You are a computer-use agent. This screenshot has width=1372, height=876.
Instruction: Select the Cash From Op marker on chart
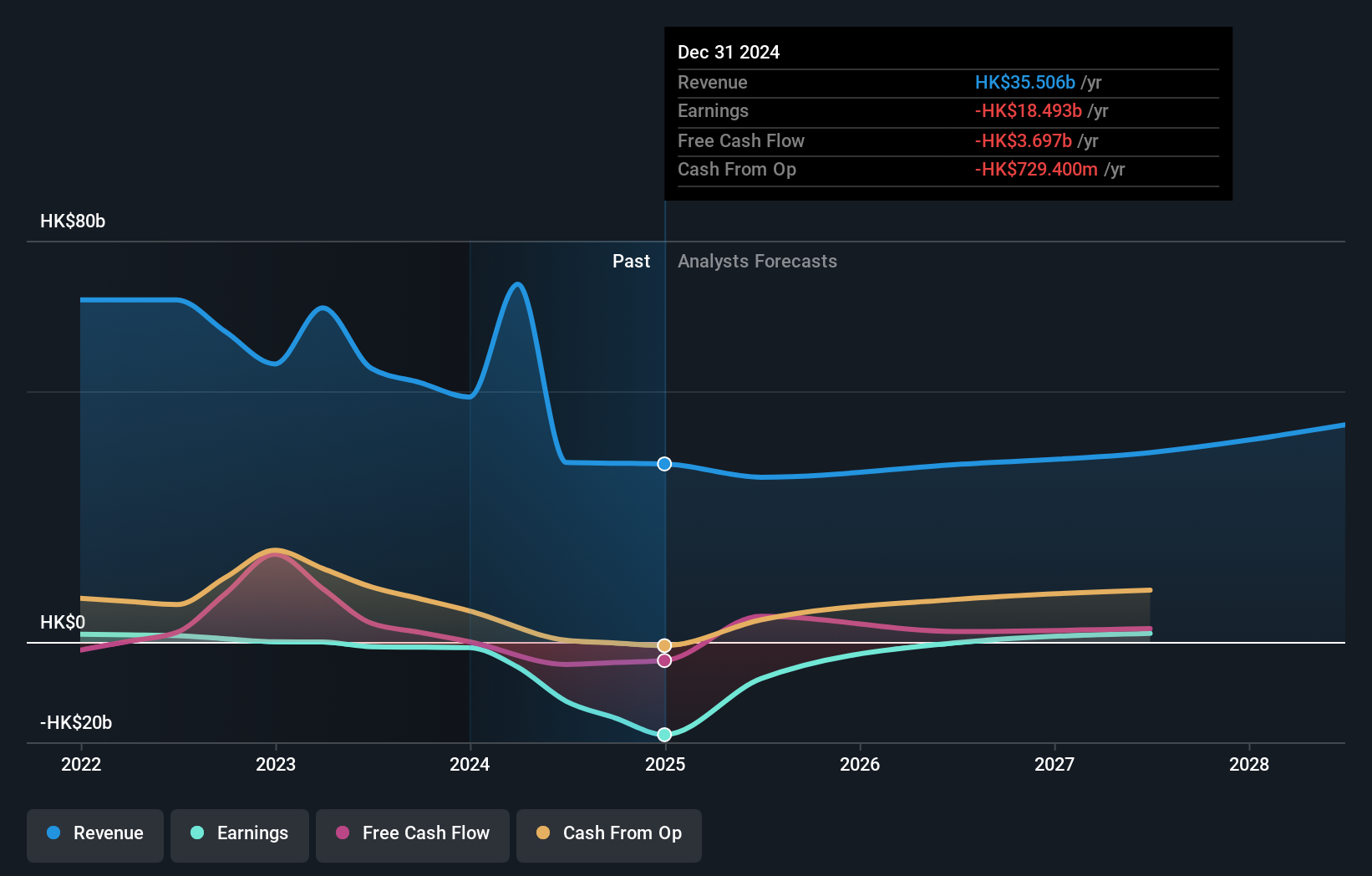tap(663, 644)
